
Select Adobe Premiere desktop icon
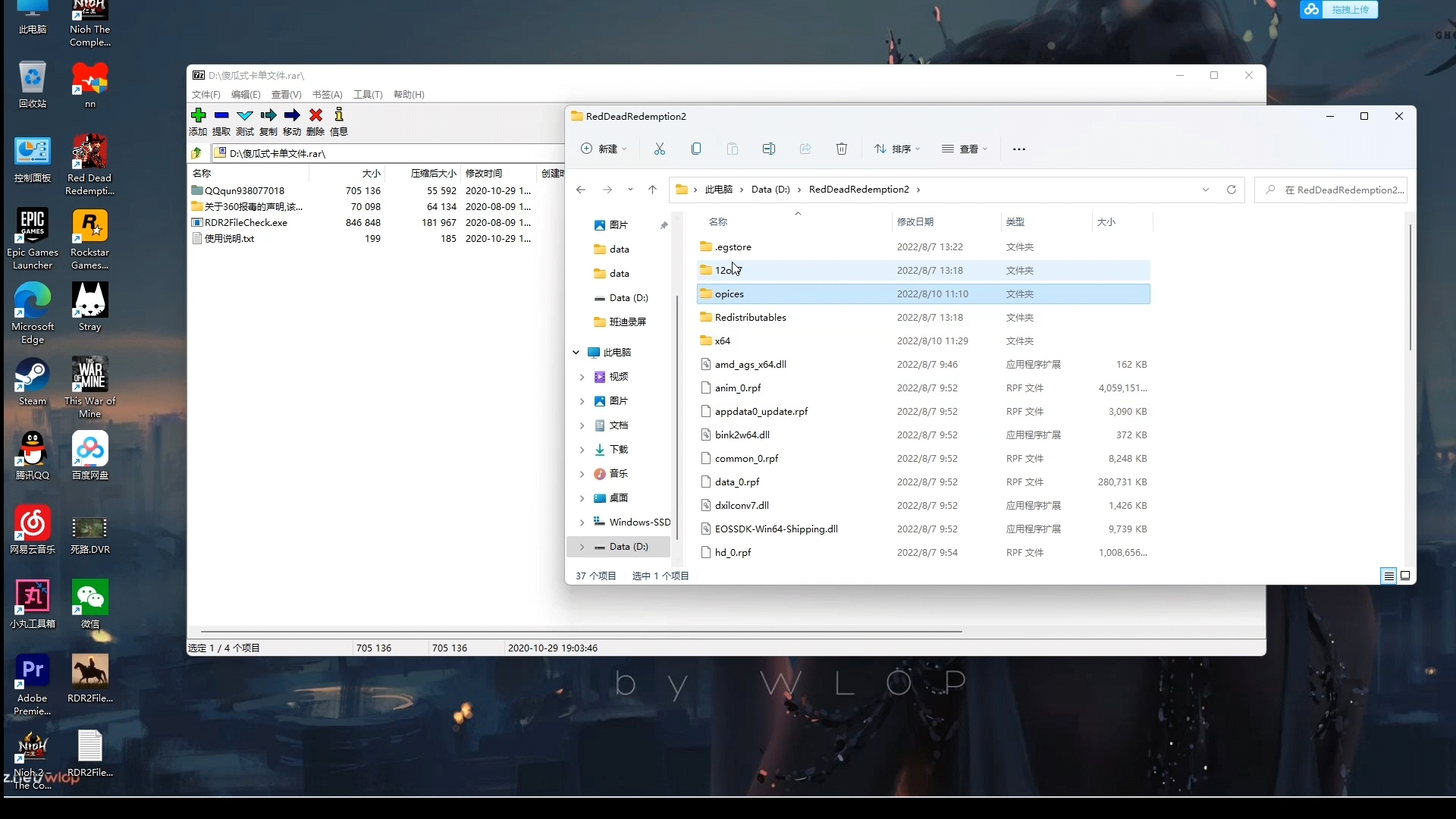click(33, 685)
